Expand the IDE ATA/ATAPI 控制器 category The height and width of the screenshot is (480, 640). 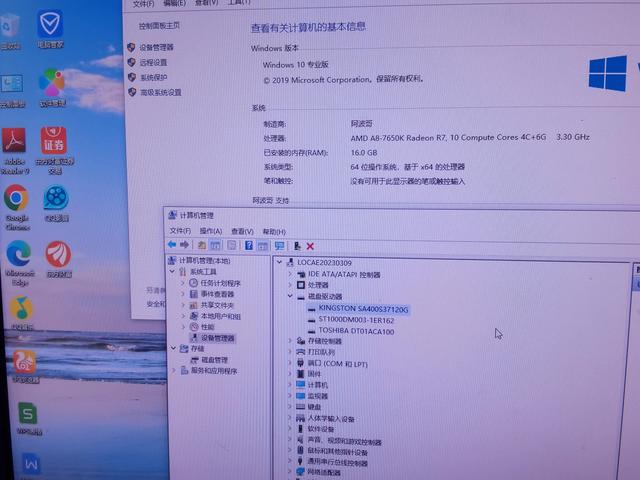290,273
